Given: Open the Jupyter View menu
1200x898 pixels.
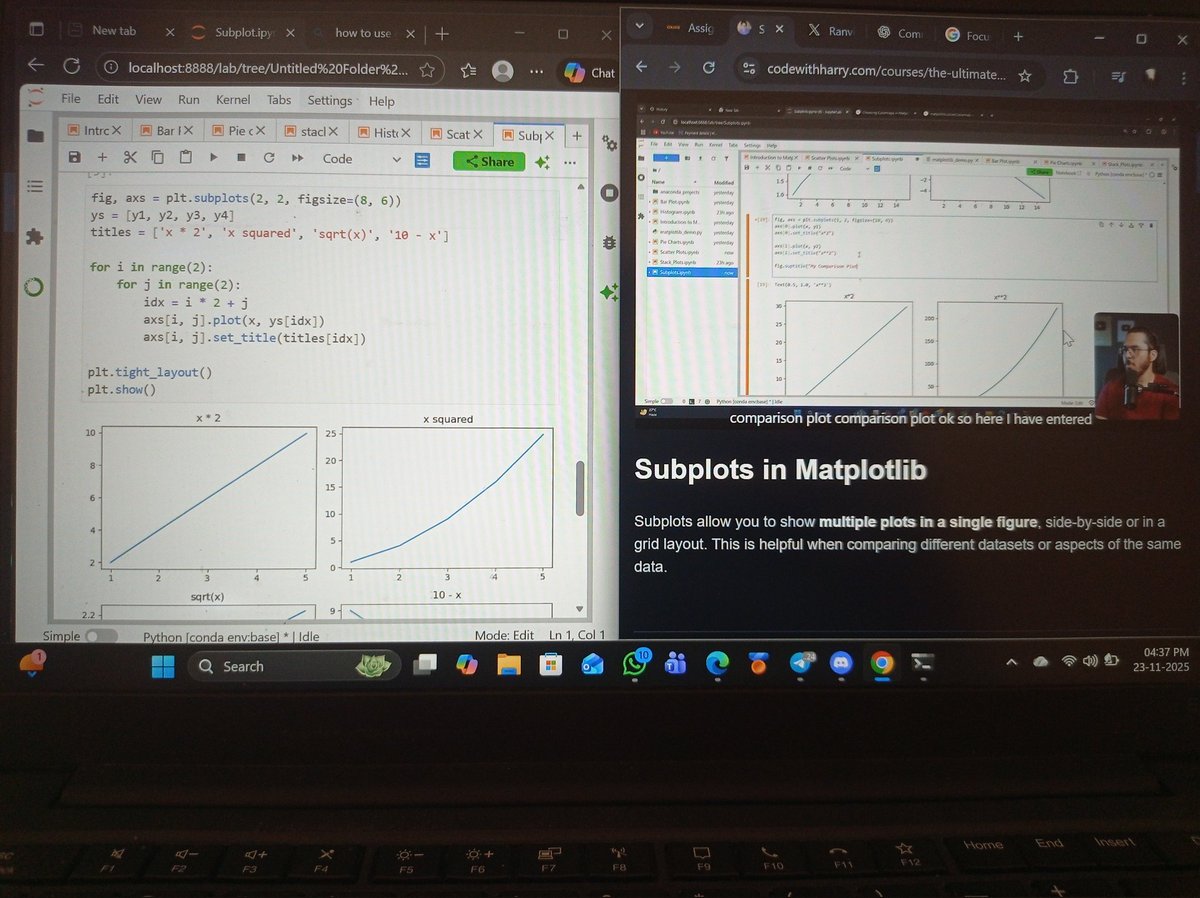Looking at the screenshot, I should pos(148,99).
